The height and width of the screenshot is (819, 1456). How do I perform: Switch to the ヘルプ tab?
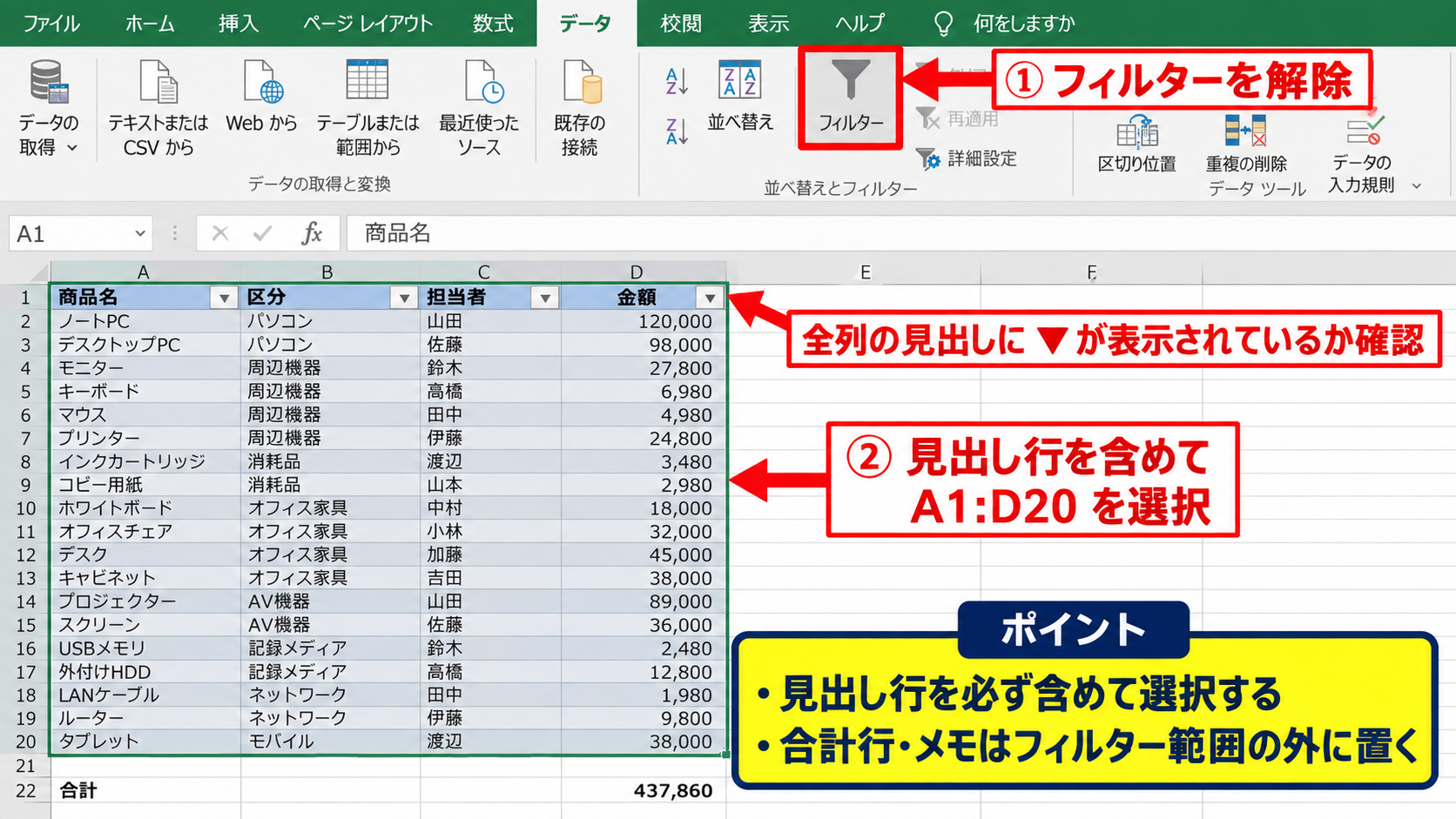[859, 23]
